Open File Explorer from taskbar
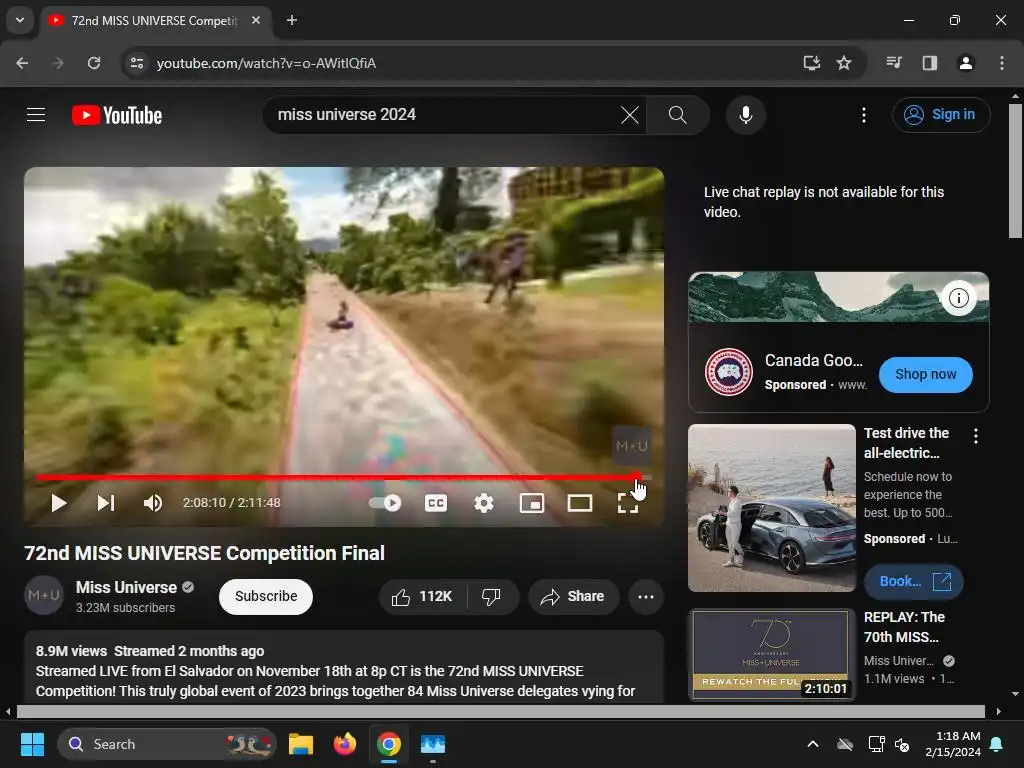The height and width of the screenshot is (768, 1024). [301, 744]
